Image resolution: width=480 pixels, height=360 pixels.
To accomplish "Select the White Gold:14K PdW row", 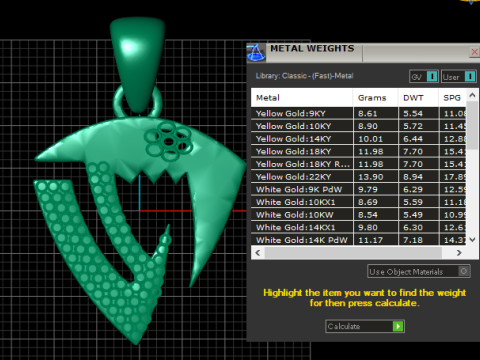I will 359,240.
